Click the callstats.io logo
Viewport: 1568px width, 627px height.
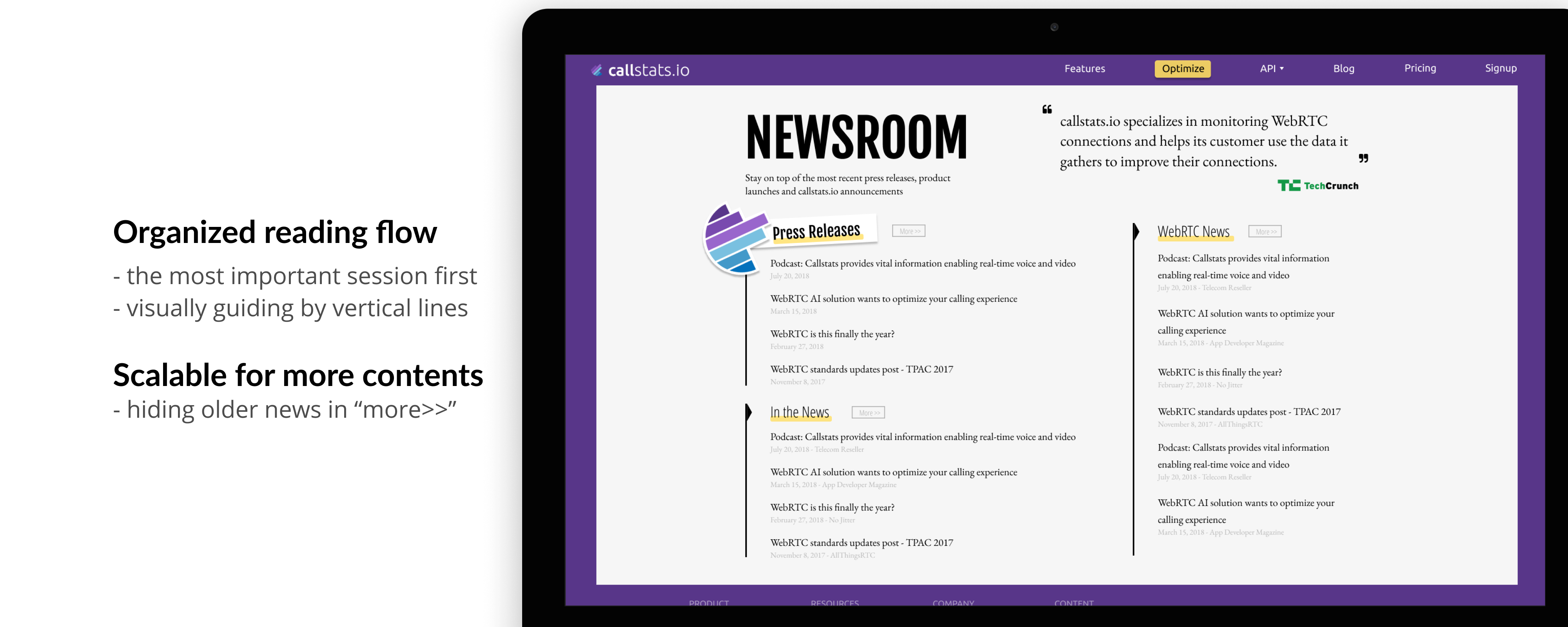(640, 70)
